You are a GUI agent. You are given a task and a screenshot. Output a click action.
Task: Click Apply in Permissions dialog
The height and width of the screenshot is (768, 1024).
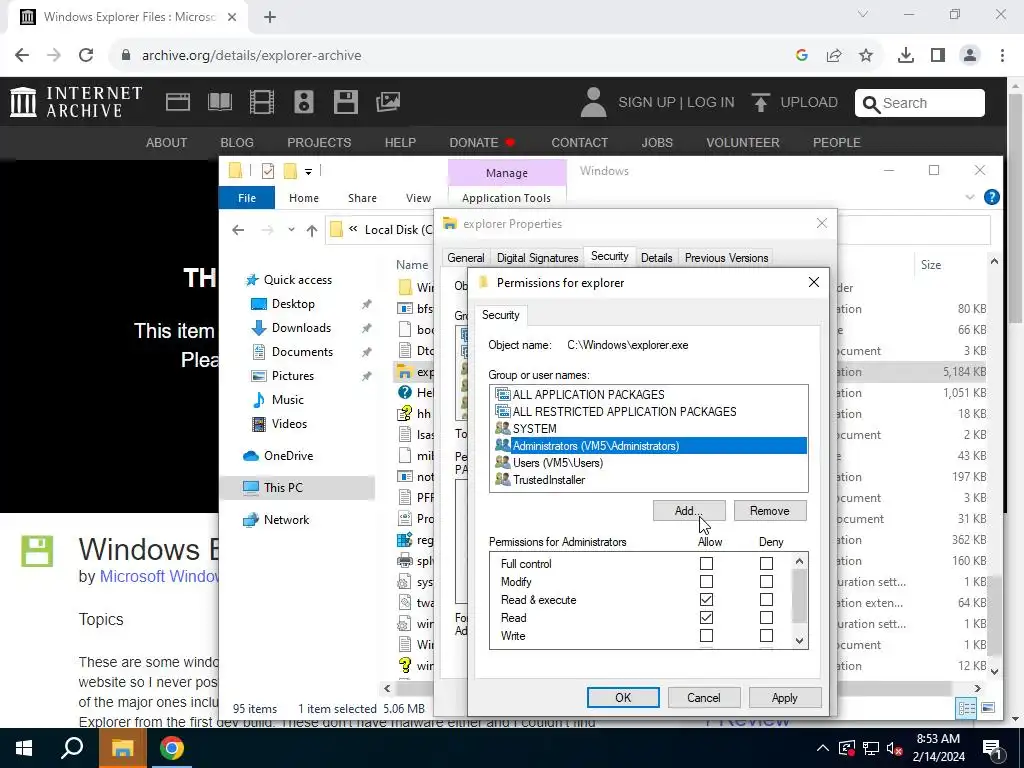click(x=785, y=697)
